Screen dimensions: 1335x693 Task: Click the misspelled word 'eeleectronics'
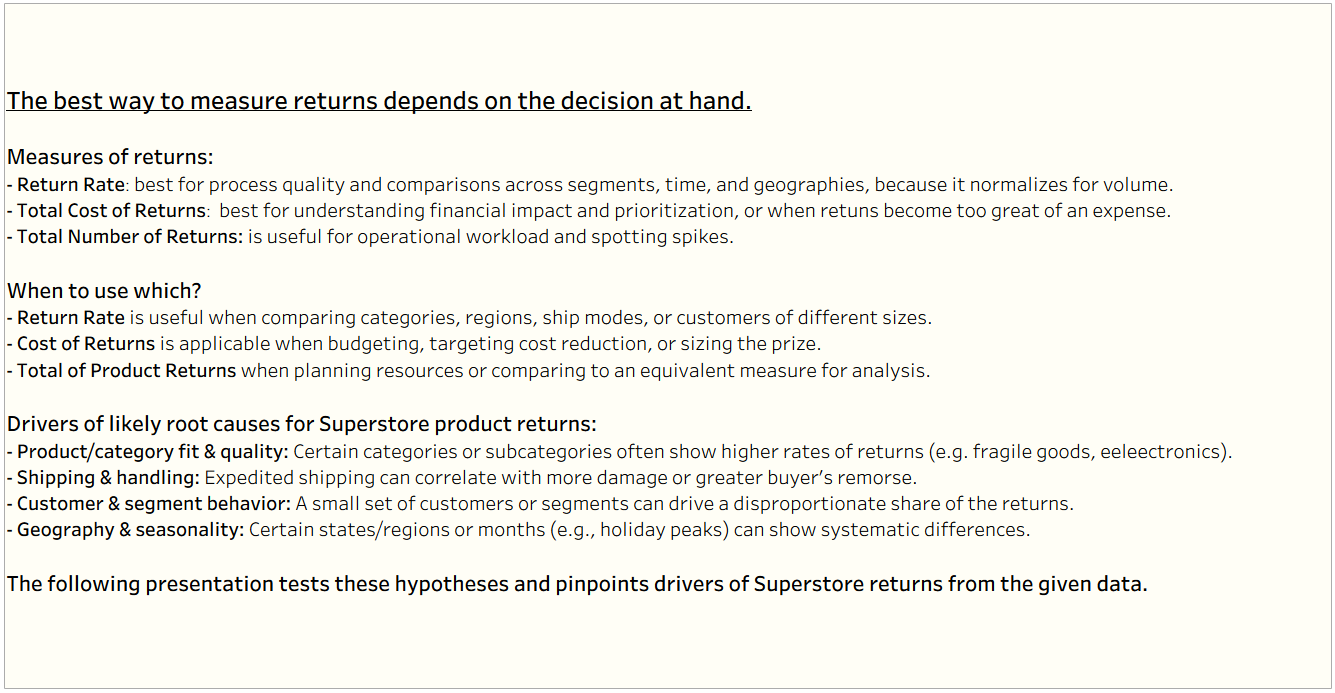pyautogui.click(x=1161, y=451)
